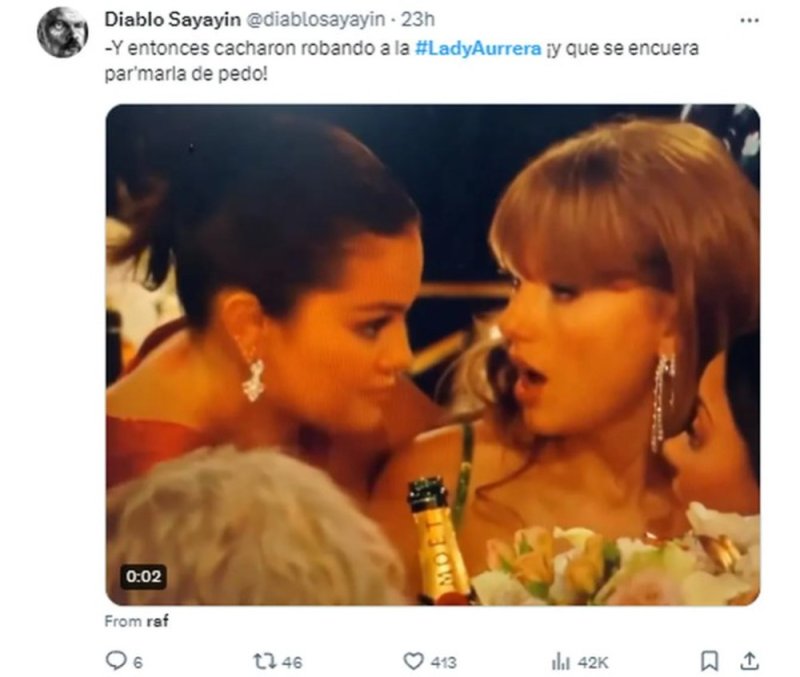The width and height of the screenshot is (800, 677).
Task: Like the tweet with the heart icon
Action: 412,661
